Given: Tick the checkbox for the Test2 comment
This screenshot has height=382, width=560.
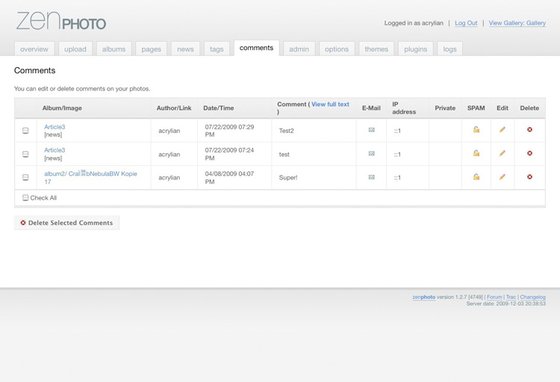Looking at the screenshot, I should click(25, 131).
